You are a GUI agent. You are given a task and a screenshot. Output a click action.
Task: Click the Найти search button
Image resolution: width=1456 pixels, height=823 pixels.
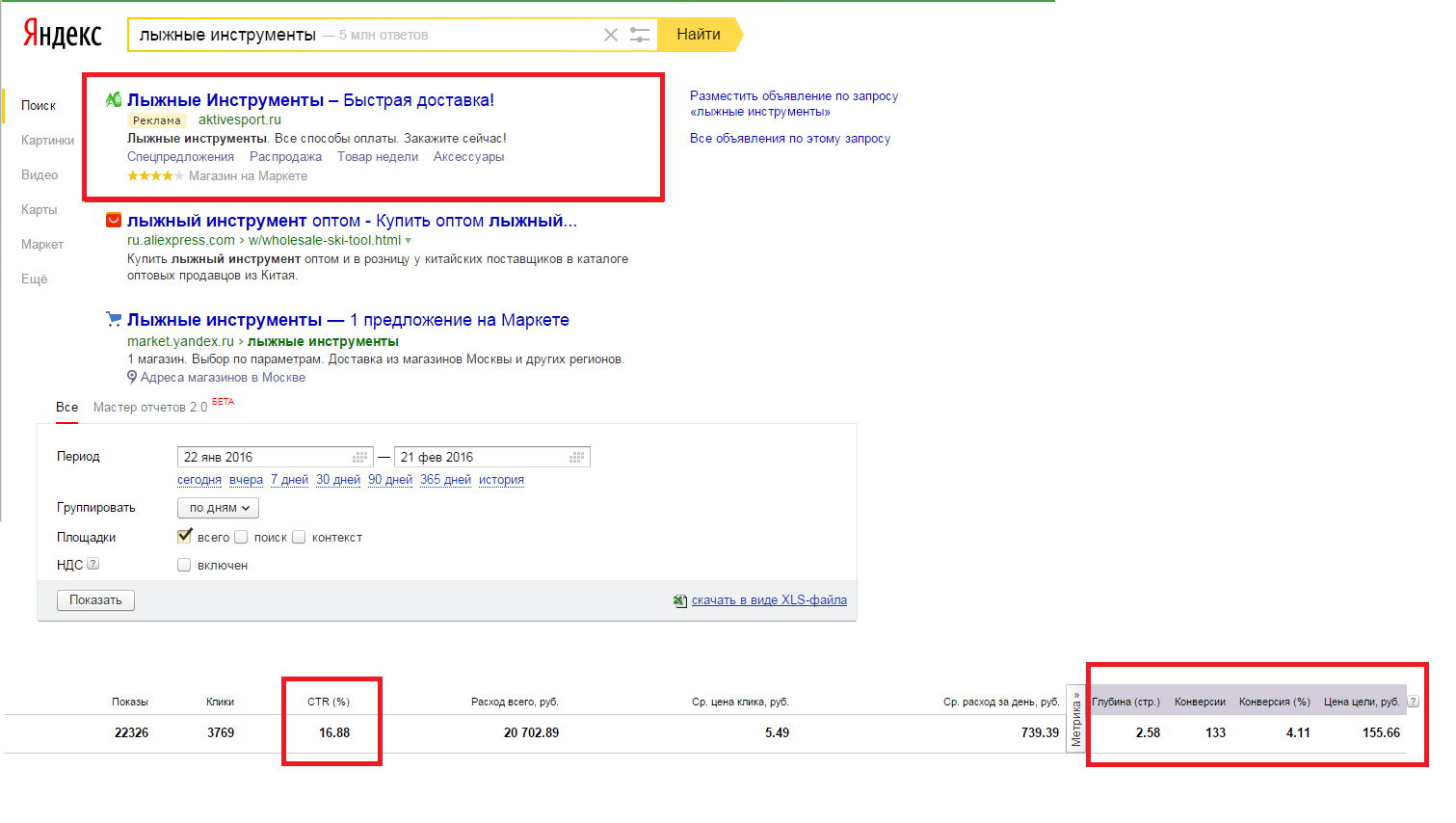tap(699, 35)
